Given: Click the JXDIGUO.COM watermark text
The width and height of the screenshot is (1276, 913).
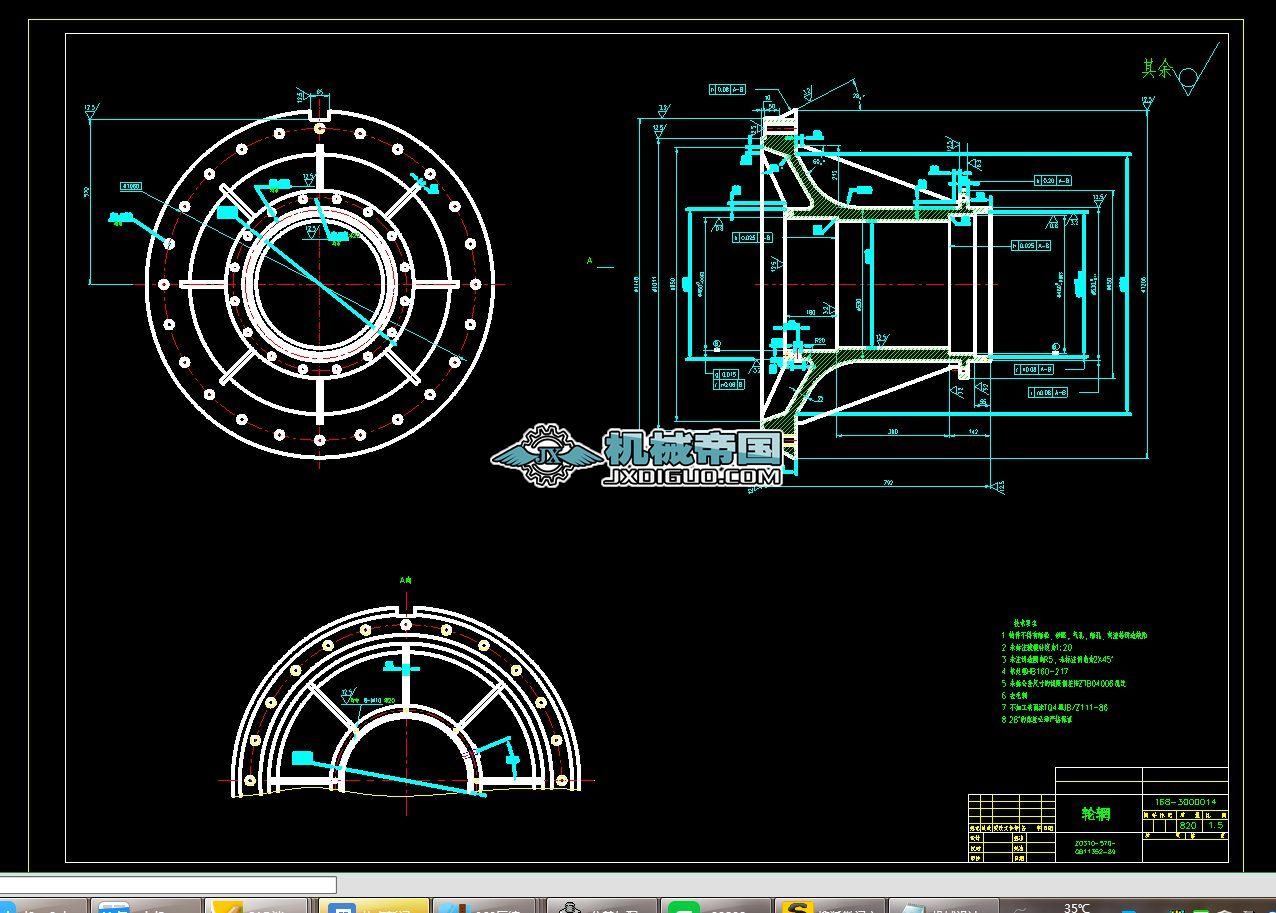Looking at the screenshot, I should coord(692,478).
